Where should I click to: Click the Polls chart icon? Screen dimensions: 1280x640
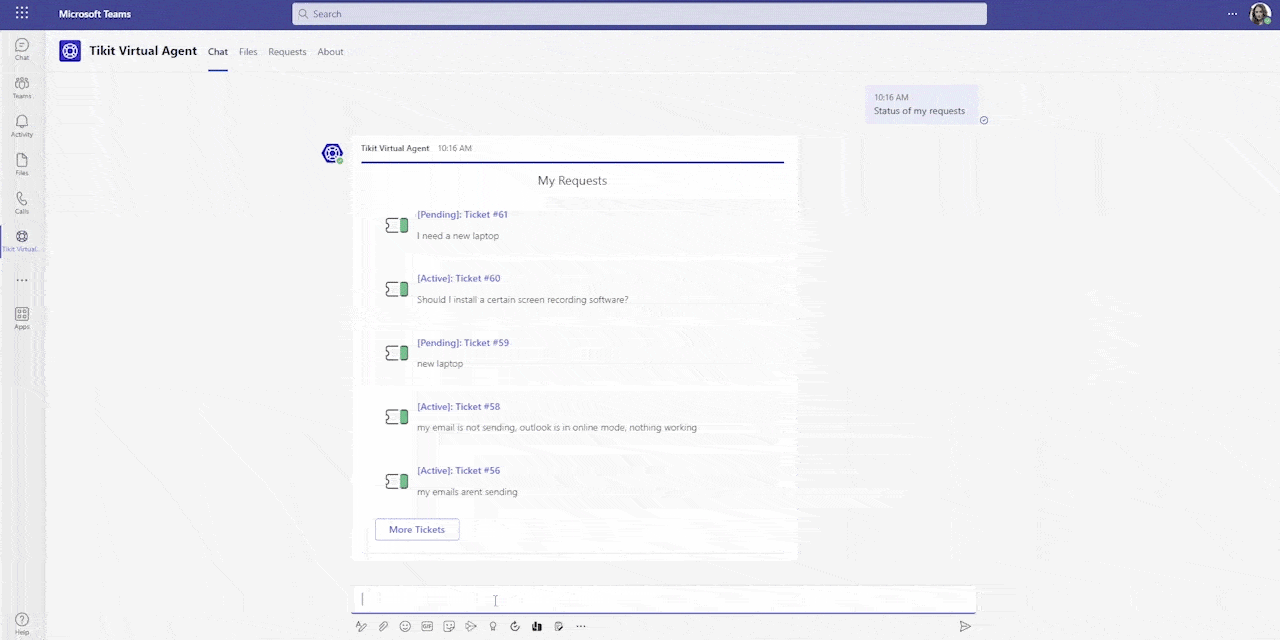coord(537,627)
